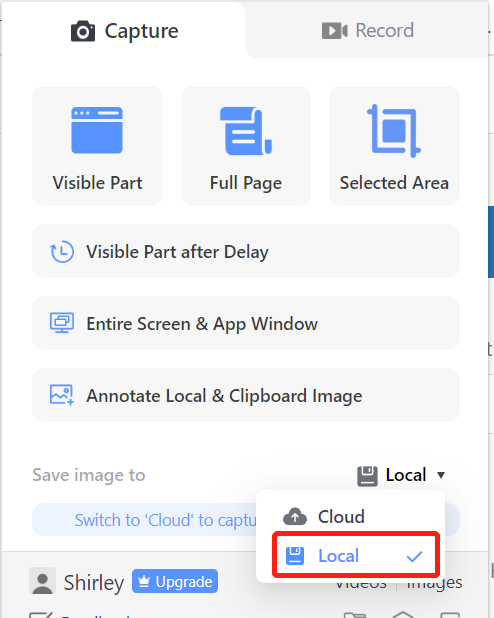The image size is (494, 618).
Task: Select the checked Local save option
Action: tap(356, 554)
